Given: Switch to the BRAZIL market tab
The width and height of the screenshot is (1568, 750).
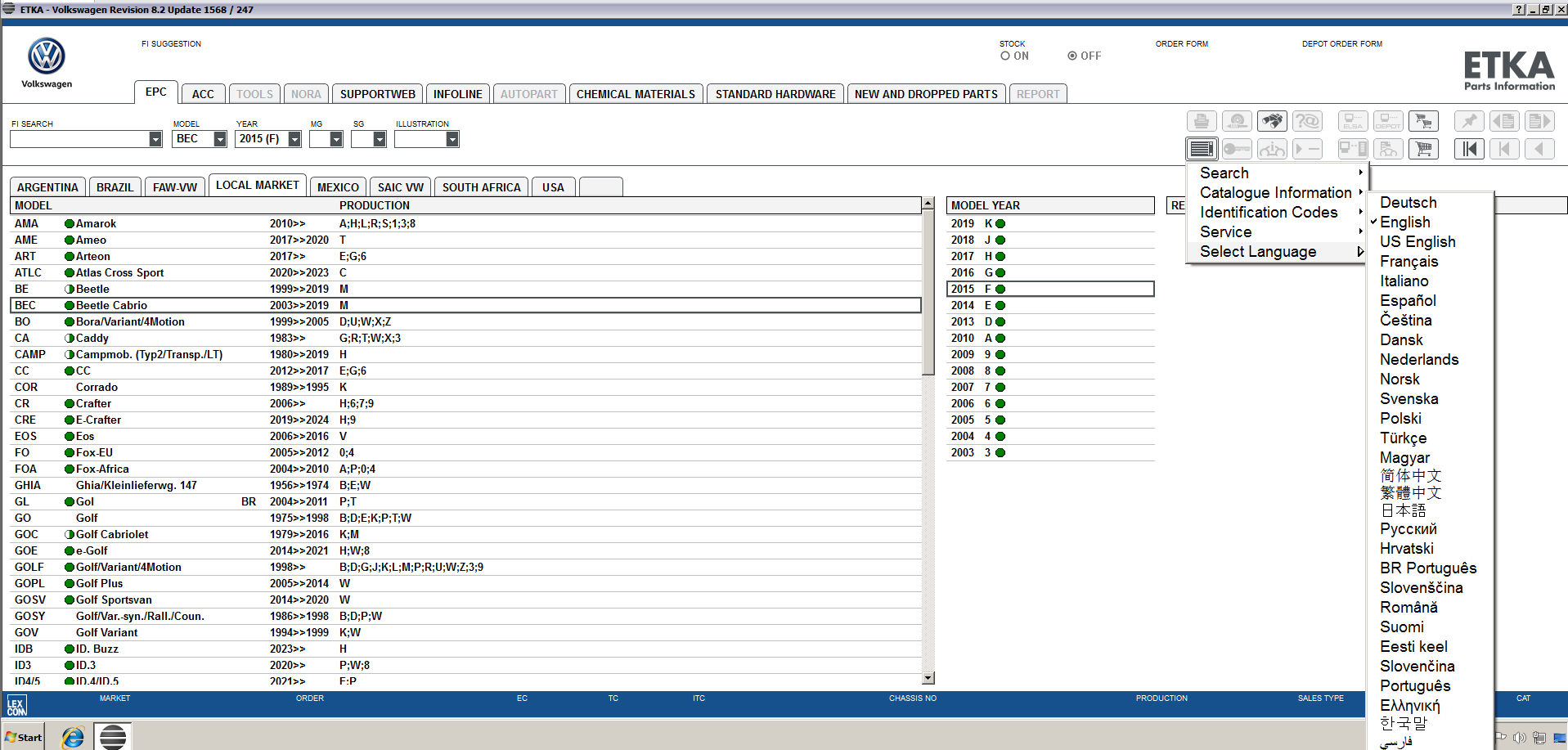Looking at the screenshot, I should 115,187.
